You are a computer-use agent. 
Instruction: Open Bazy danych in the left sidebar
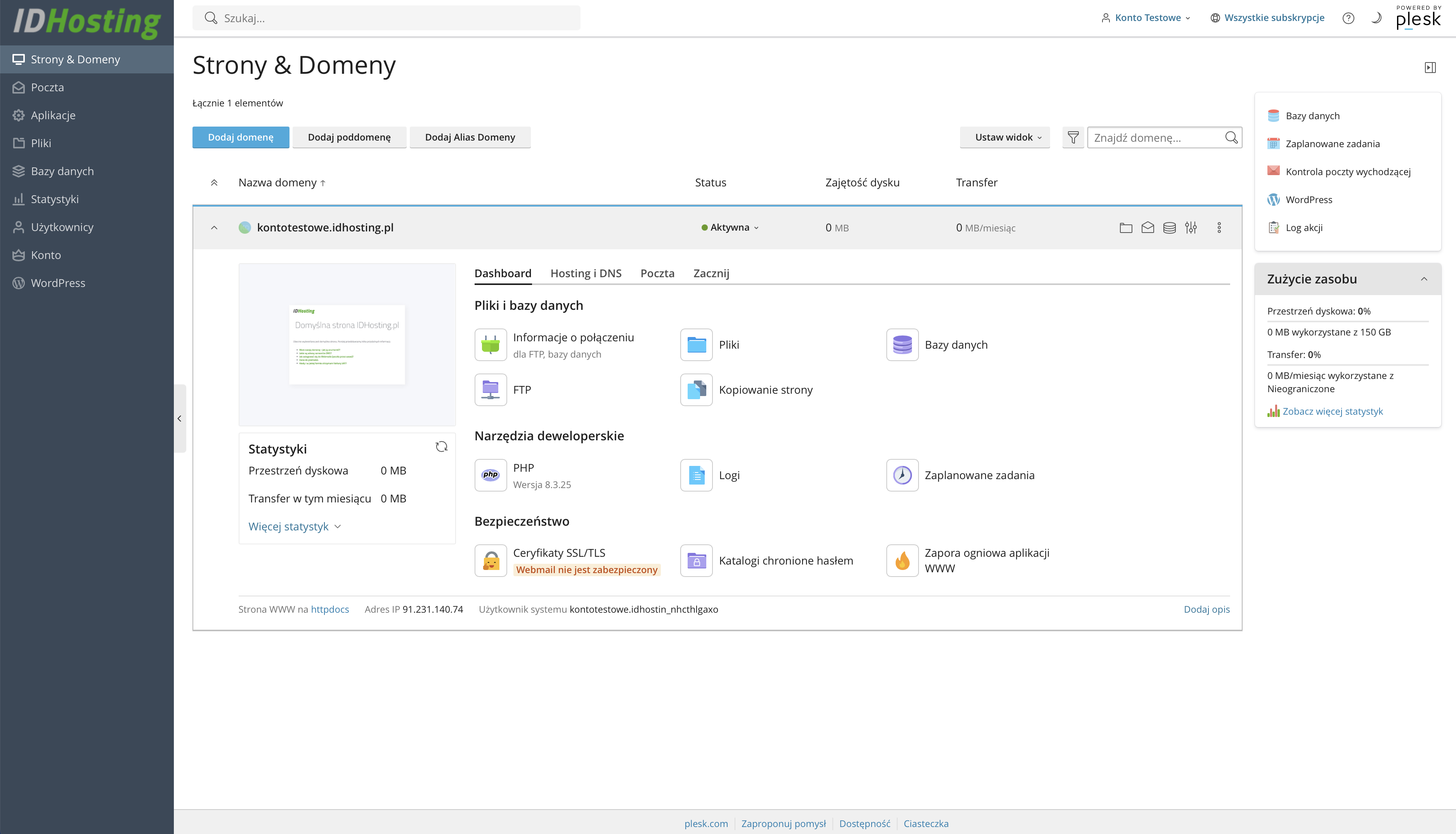[x=62, y=171]
